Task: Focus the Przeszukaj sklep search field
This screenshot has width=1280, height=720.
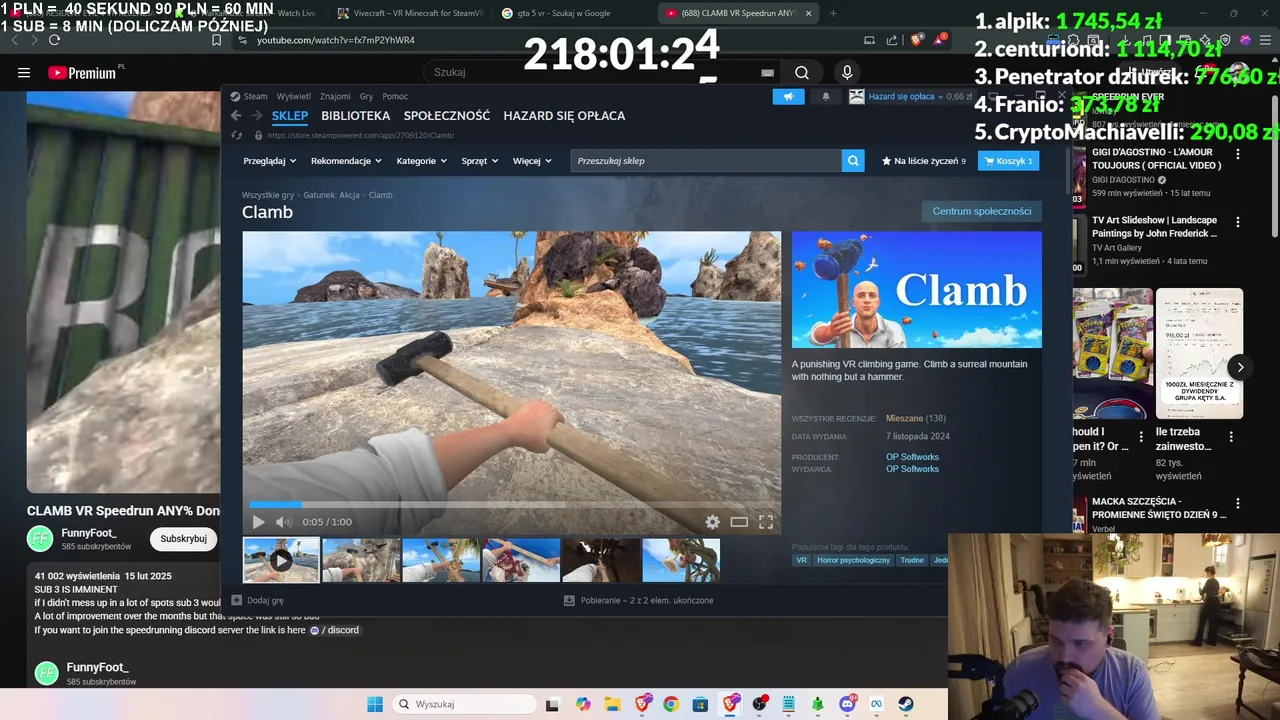Action: point(706,160)
